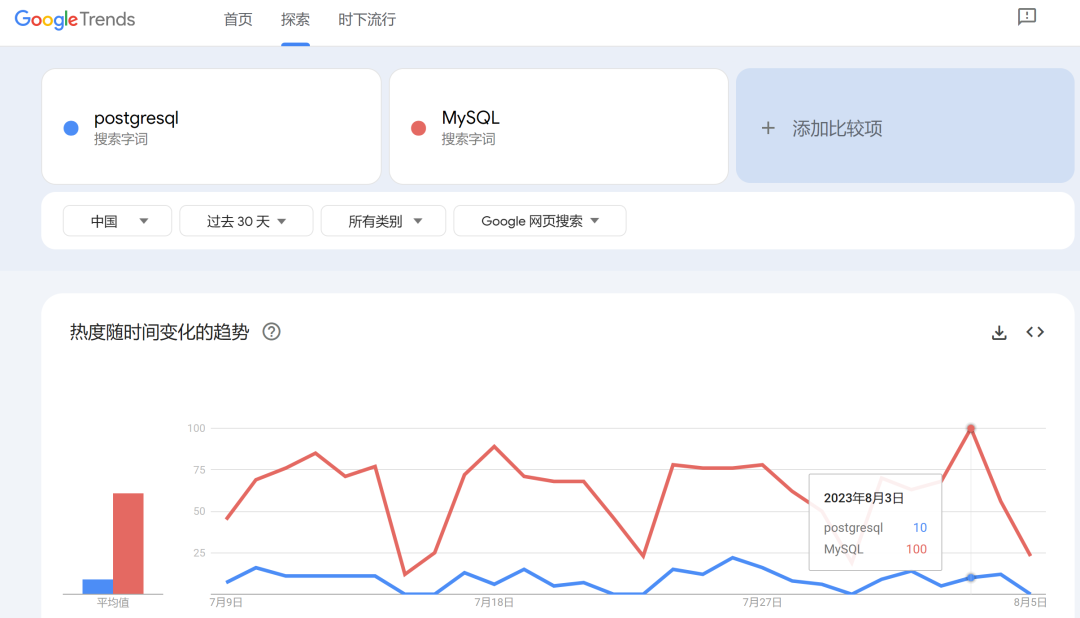
Task: Download the trend chart as CSV
Action: 999,333
